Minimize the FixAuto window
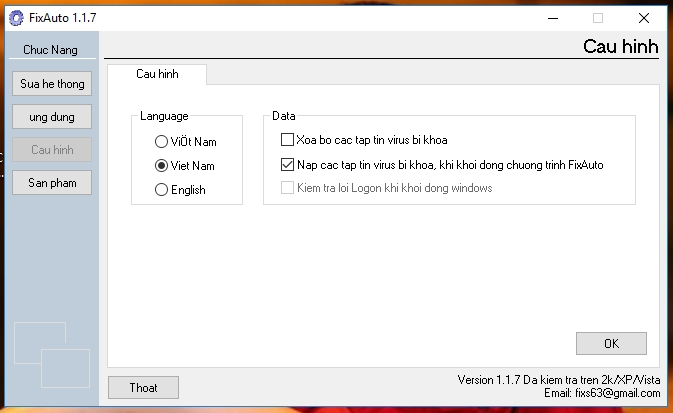 point(553,18)
